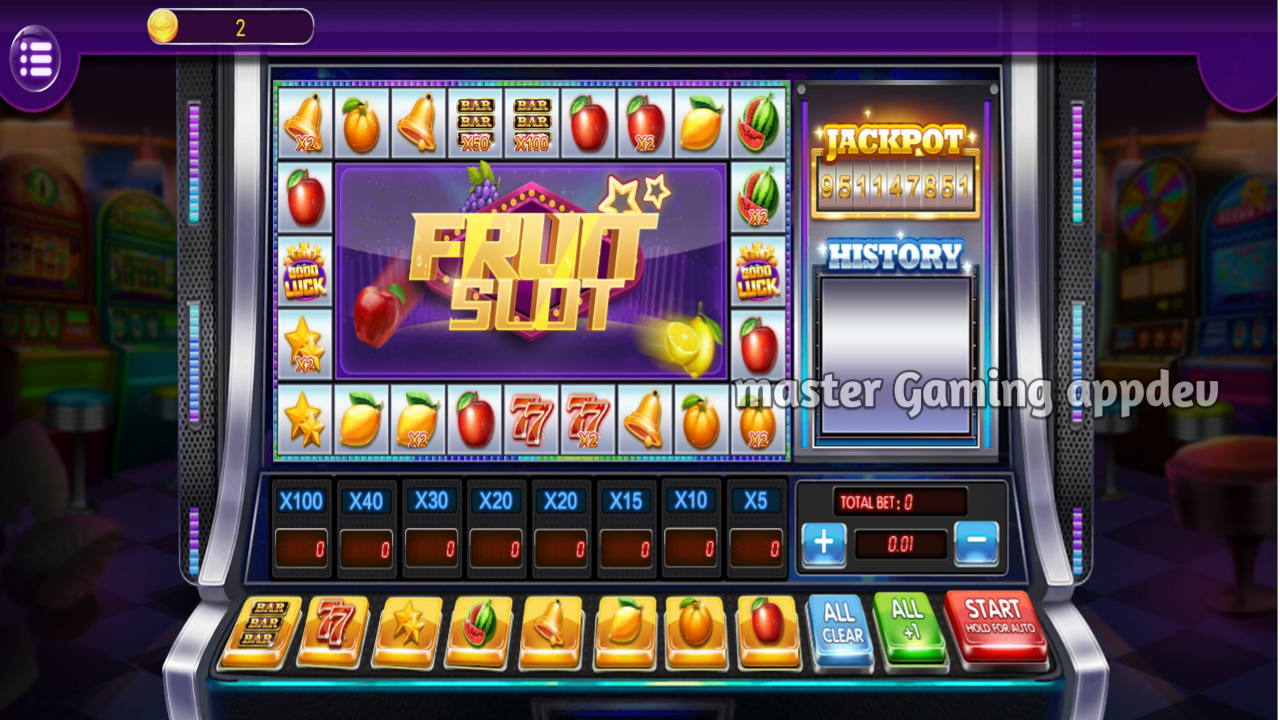Click the green ALL +1 button
Image resolution: width=1280 pixels, height=720 pixels.
909,628
